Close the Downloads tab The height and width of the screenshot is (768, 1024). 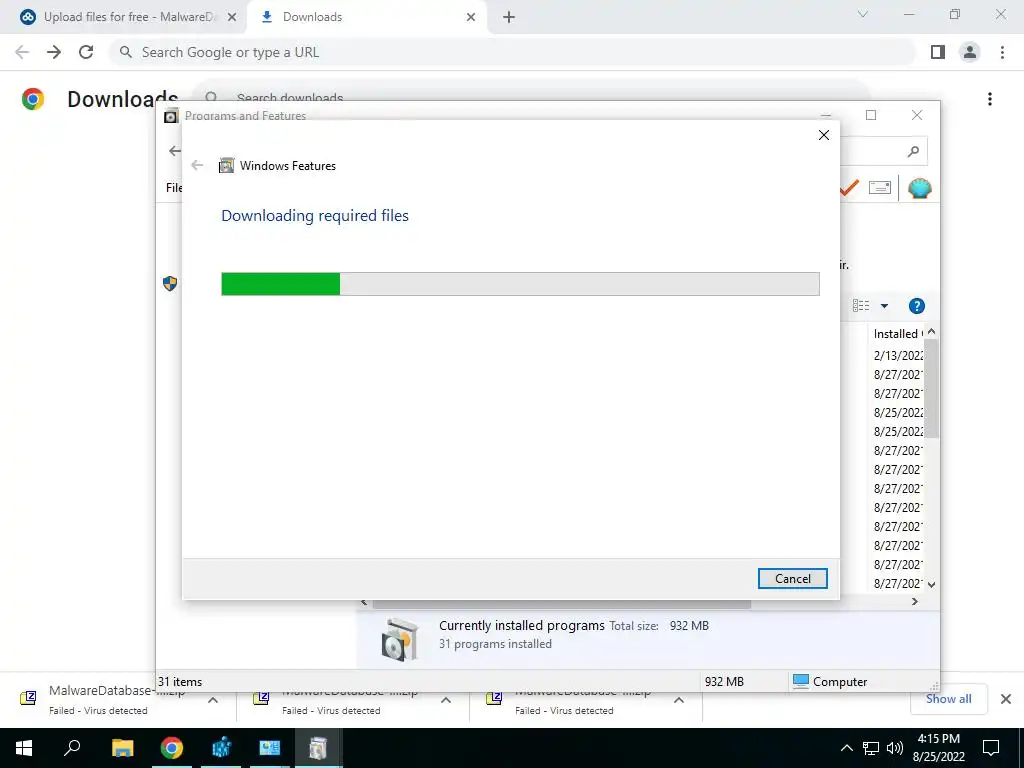[x=471, y=17]
